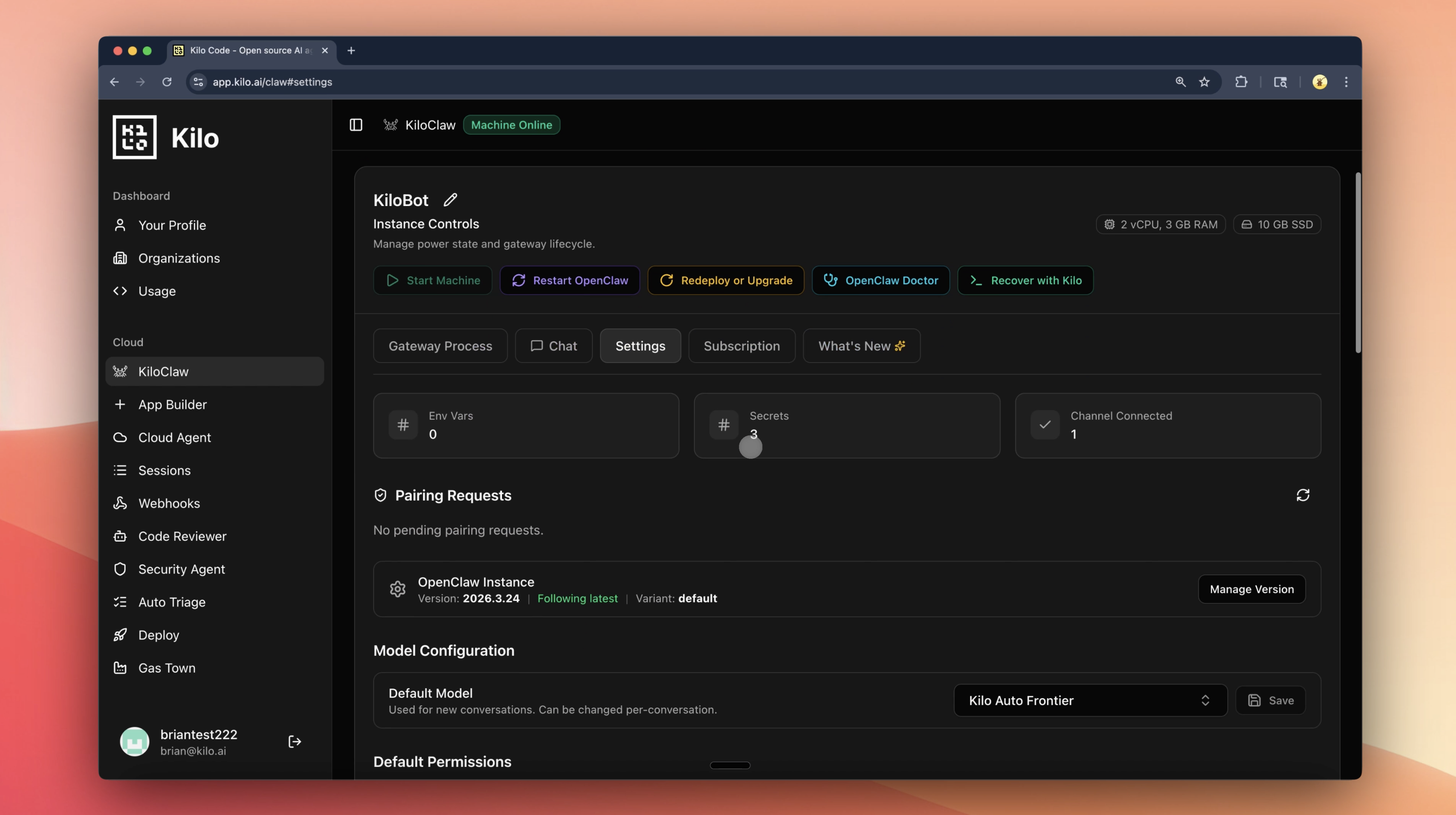
Task: Expand the Kilo Auto Frontier model dropdown
Action: [1090, 700]
